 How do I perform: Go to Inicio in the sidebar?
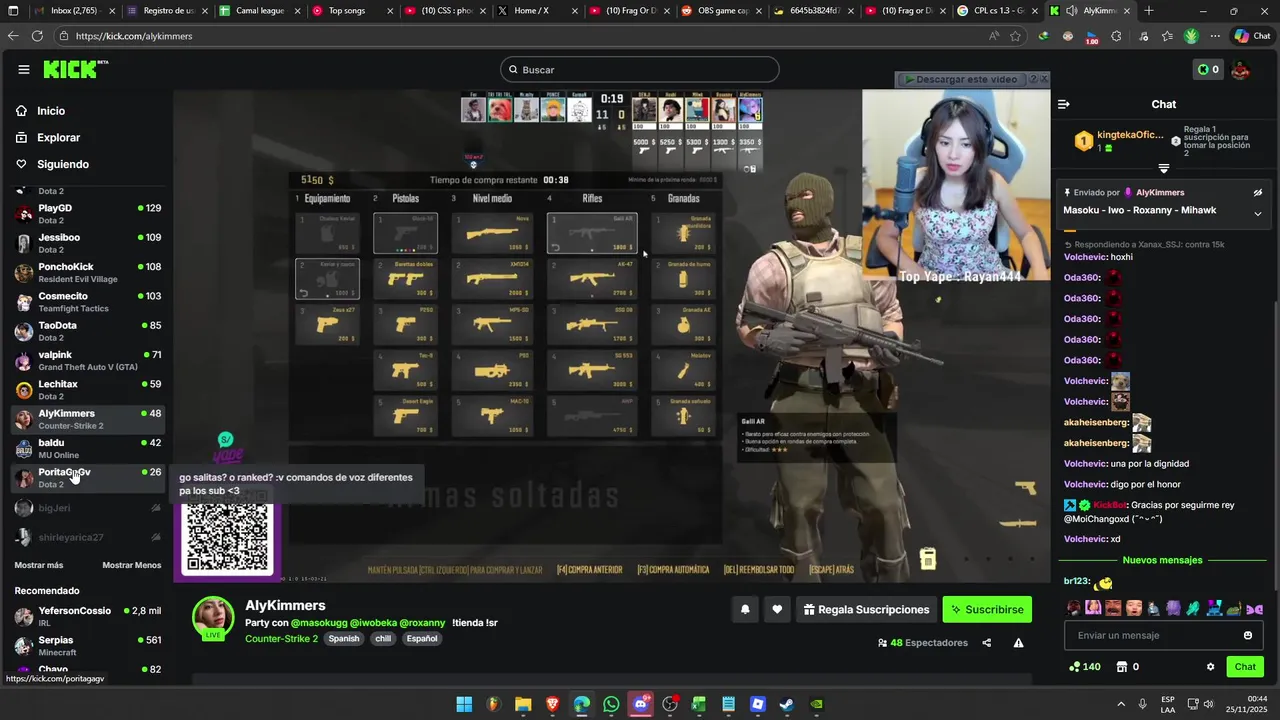pos(51,111)
